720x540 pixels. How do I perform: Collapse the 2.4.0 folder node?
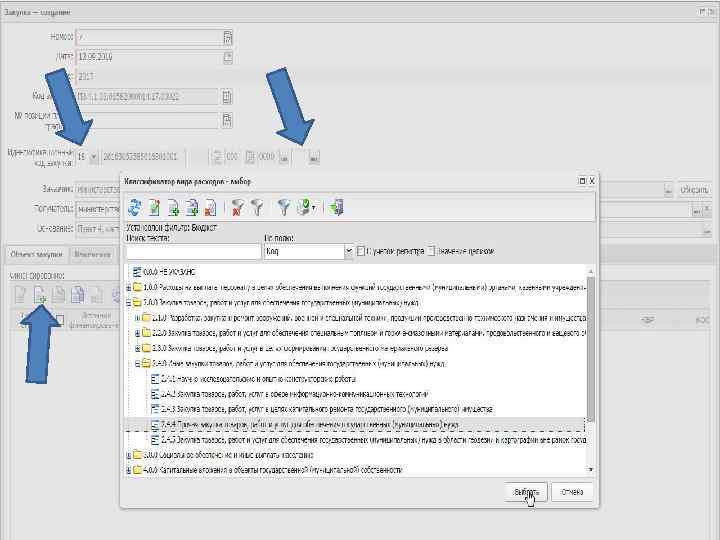pos(137,364)
